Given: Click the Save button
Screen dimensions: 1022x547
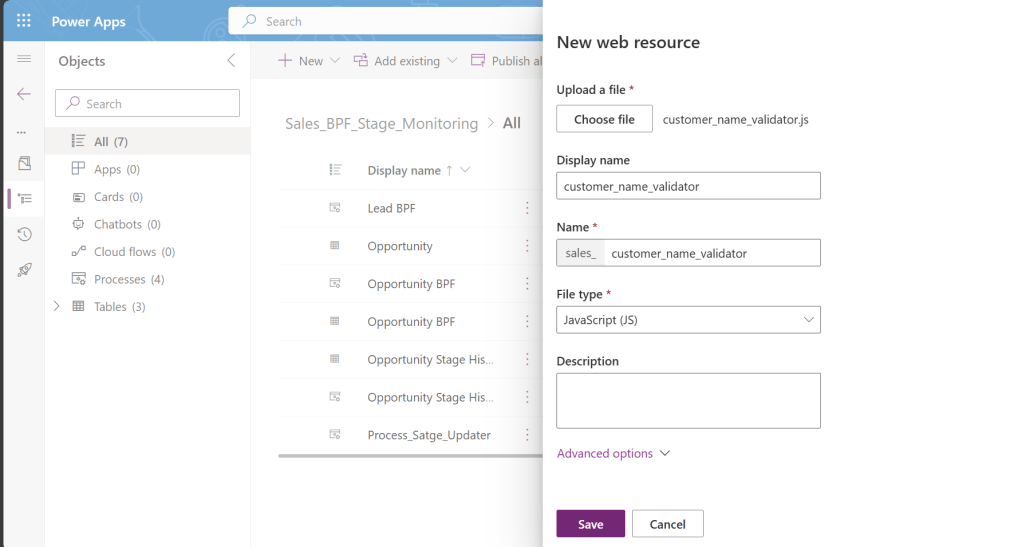Looking at the screenshot, I should (590, 524).
